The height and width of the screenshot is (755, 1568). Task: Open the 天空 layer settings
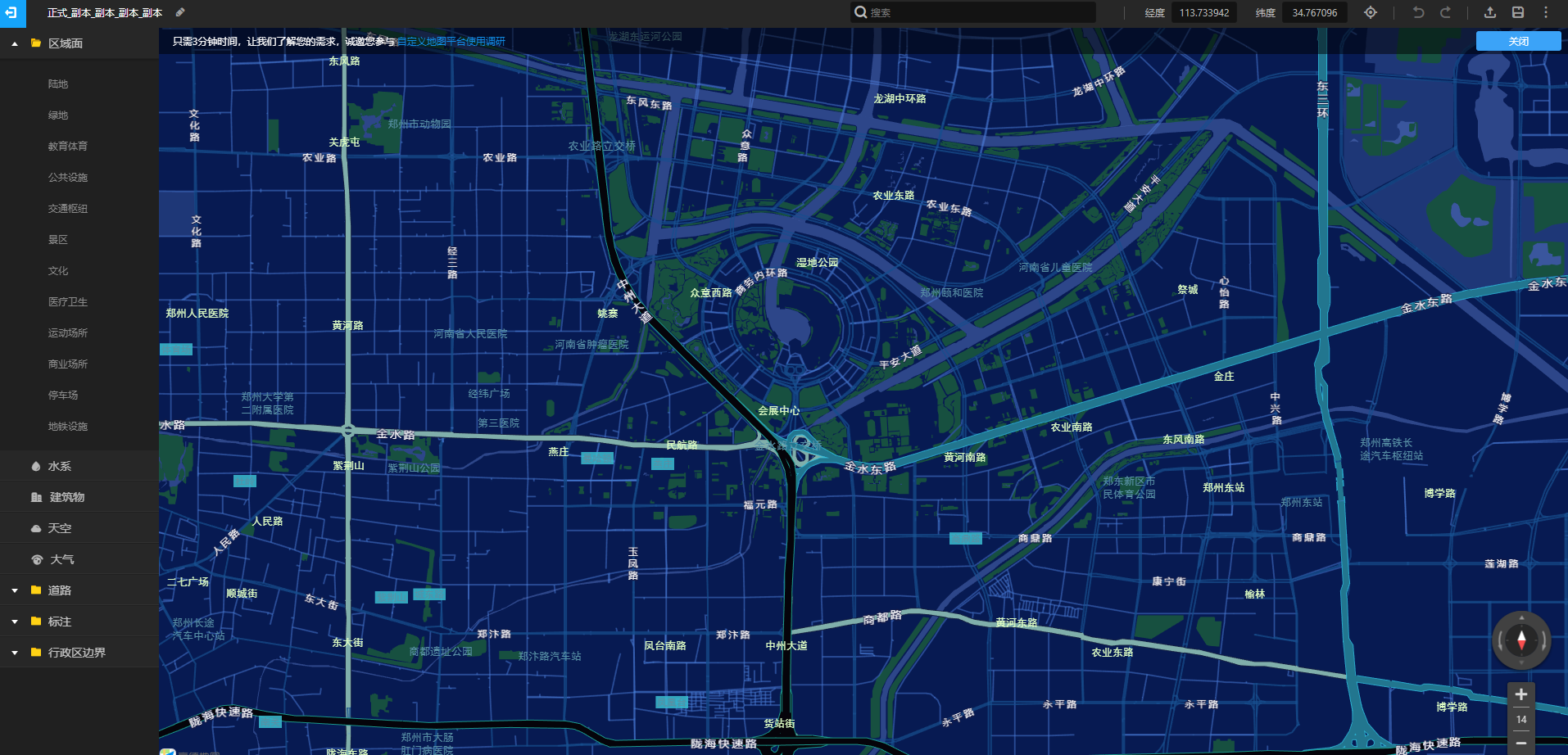pyautogui.click(x=79, y=528)
